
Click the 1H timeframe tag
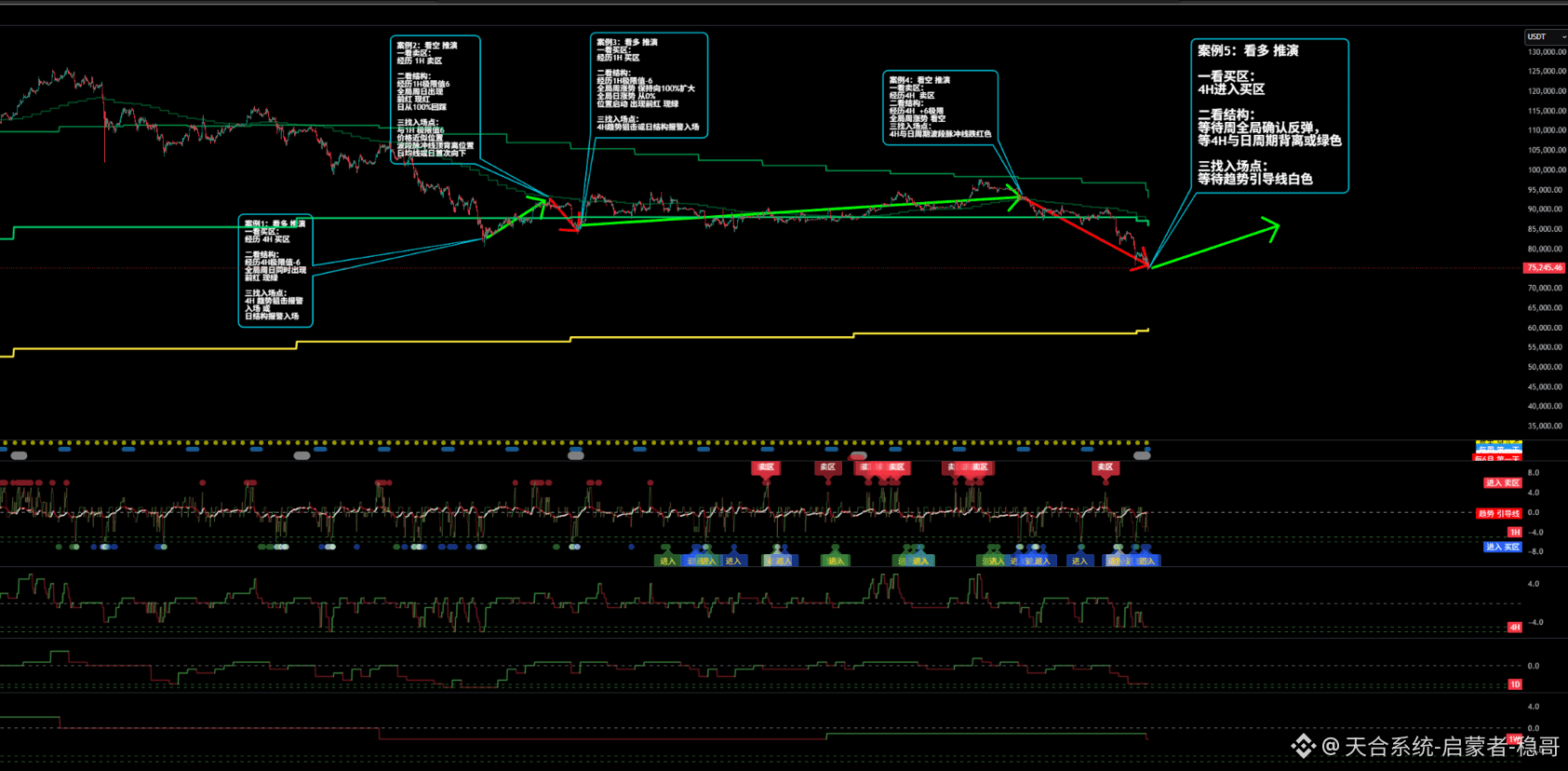(x=1515, y=532)
